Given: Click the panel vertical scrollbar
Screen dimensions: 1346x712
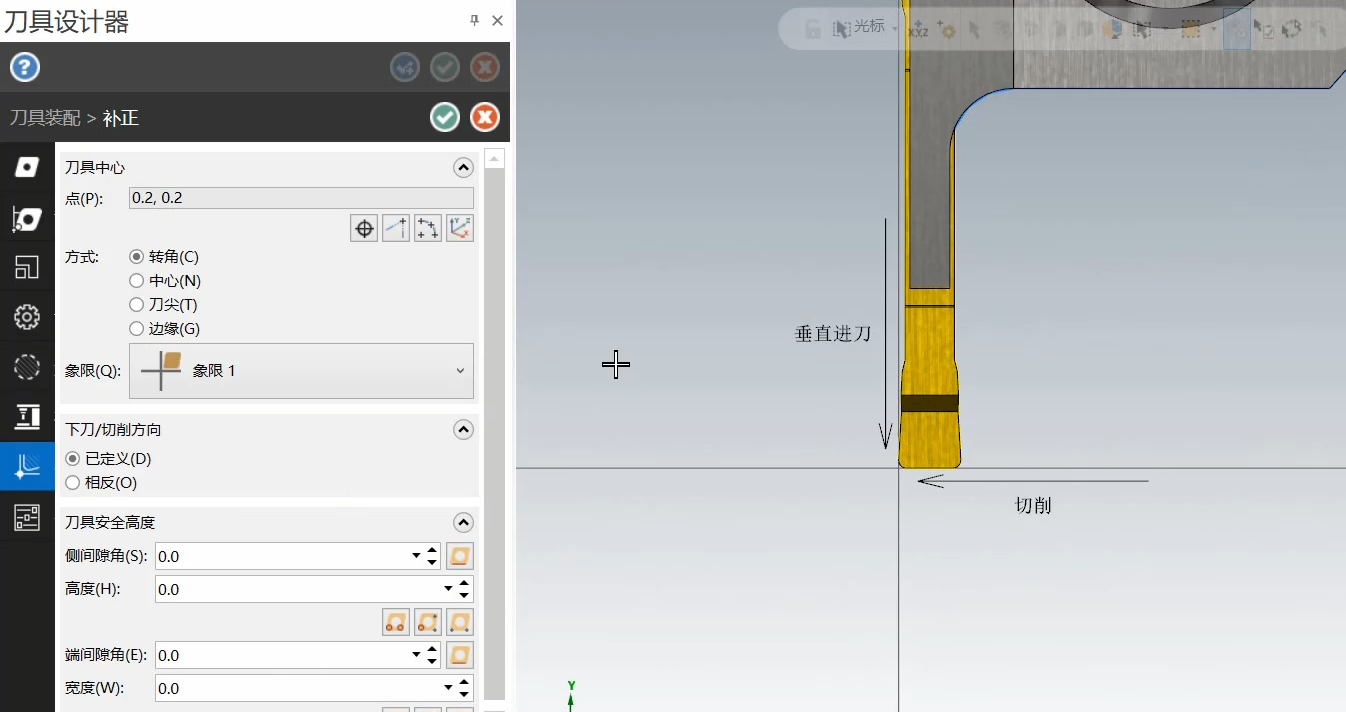Looking at the screenshot, I should pyautogui.click(x=494, y=434).
